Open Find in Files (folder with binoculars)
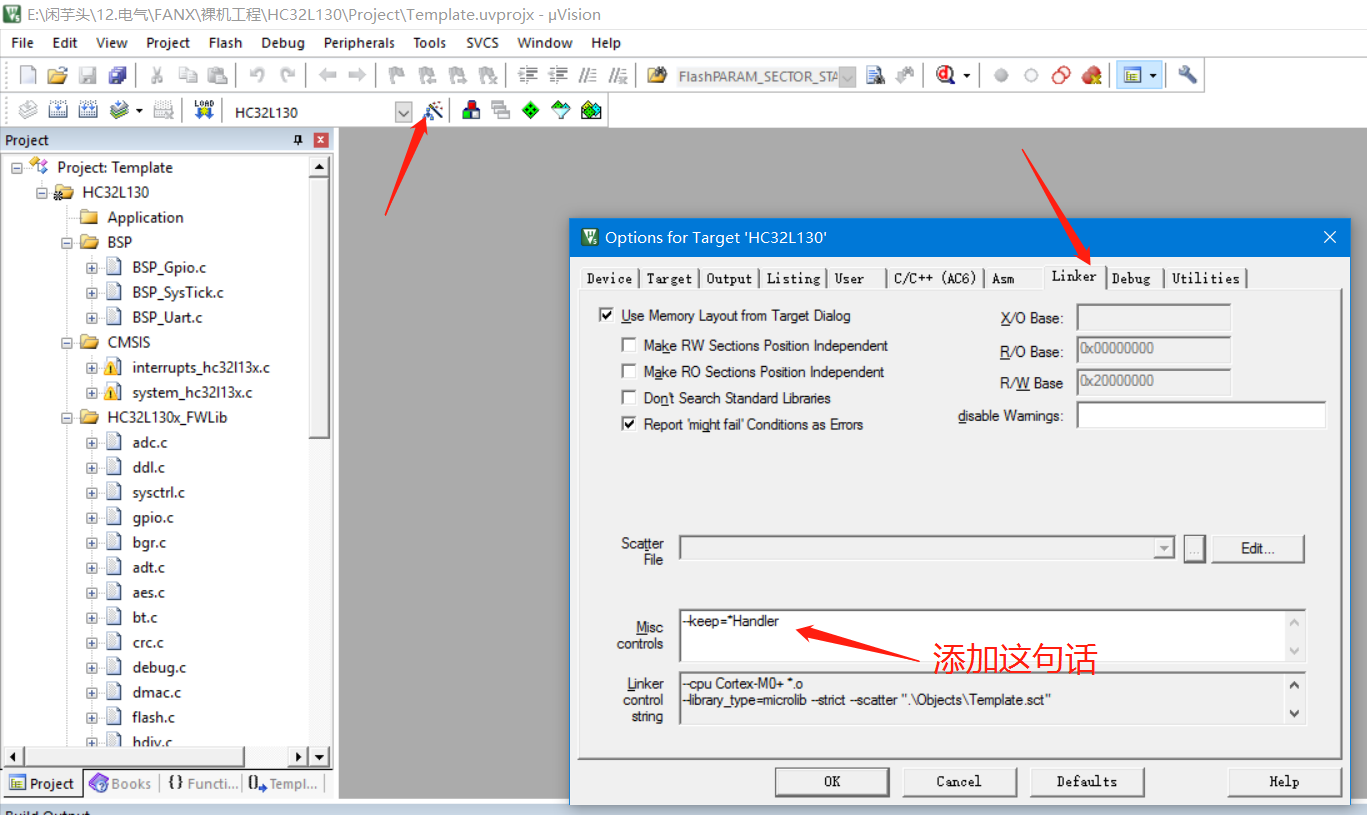This screenshot has width=1367, height=815. click(657, 75)
